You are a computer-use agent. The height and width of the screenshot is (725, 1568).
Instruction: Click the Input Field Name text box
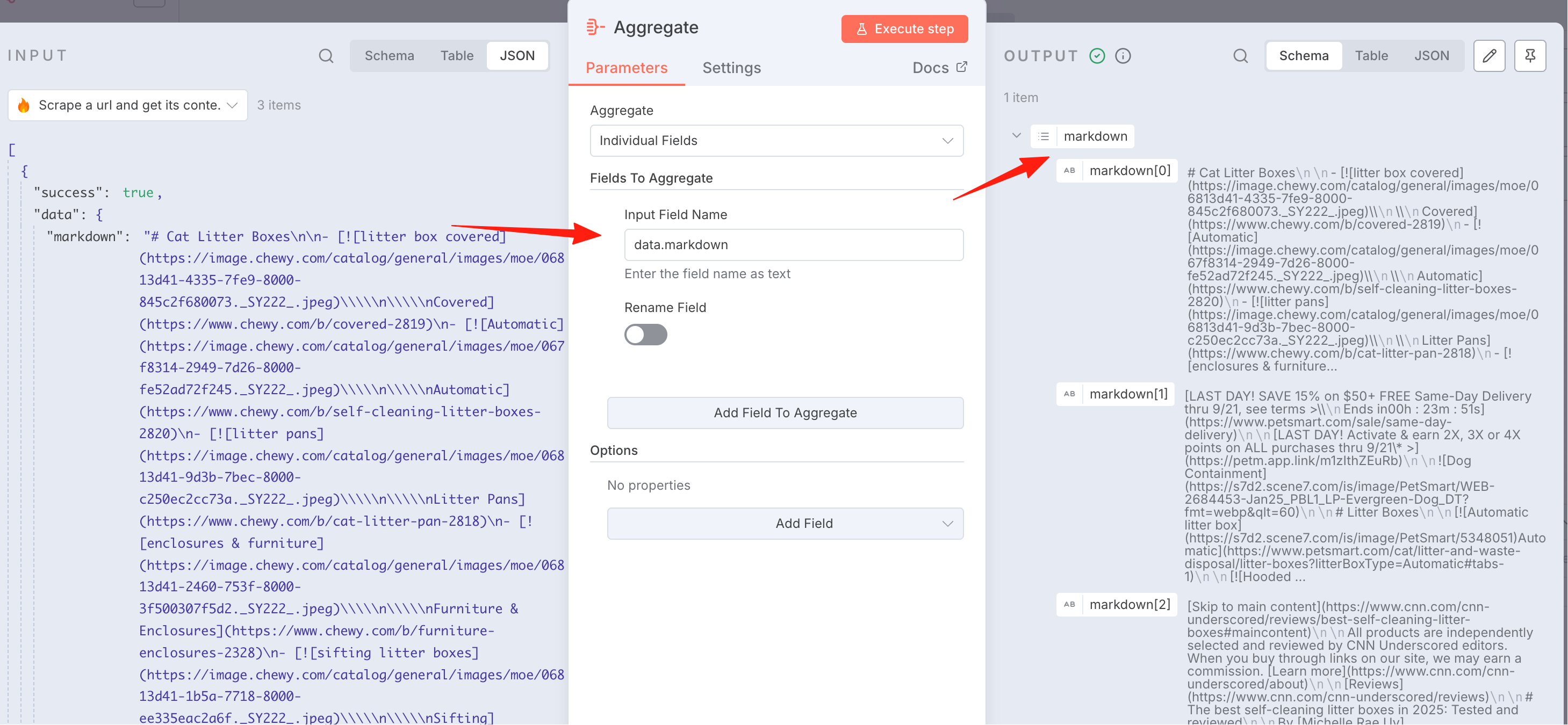(793, 244)
